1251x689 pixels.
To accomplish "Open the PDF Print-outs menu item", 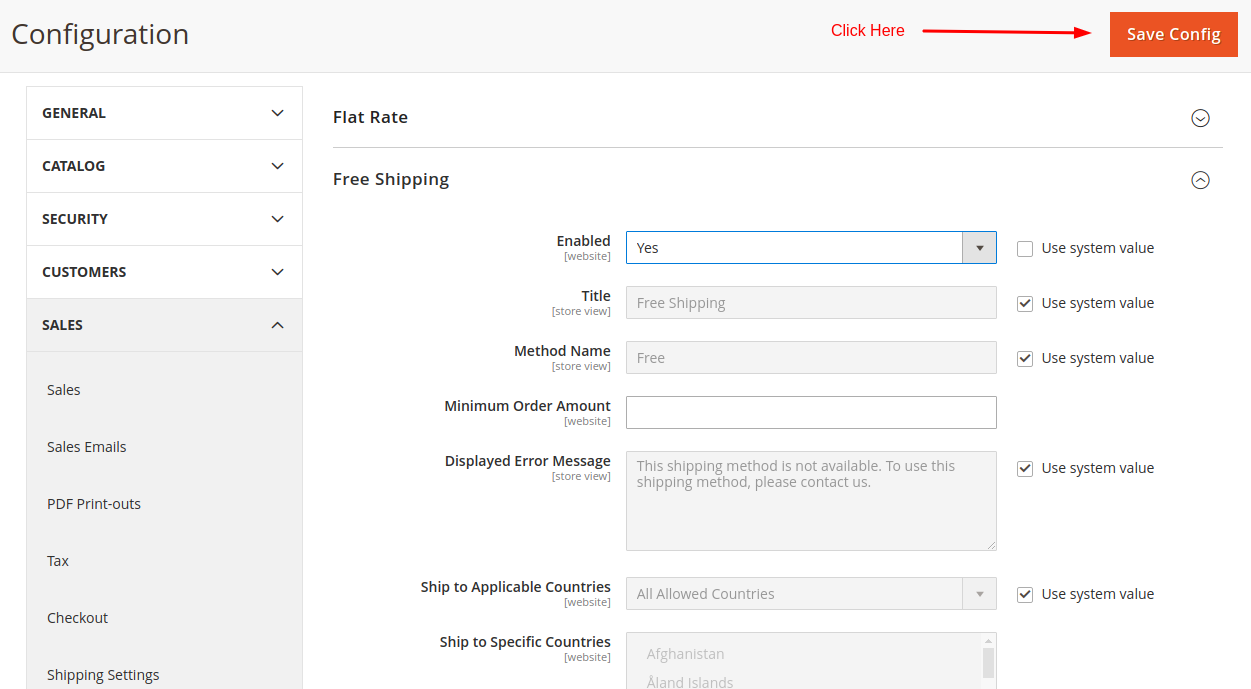I will click(x=94, y=504).
